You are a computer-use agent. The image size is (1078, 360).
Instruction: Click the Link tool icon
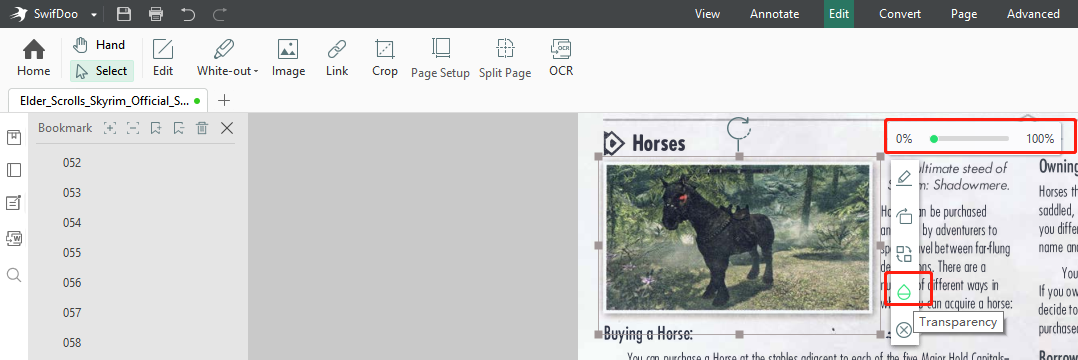click(x=337, y=49)
